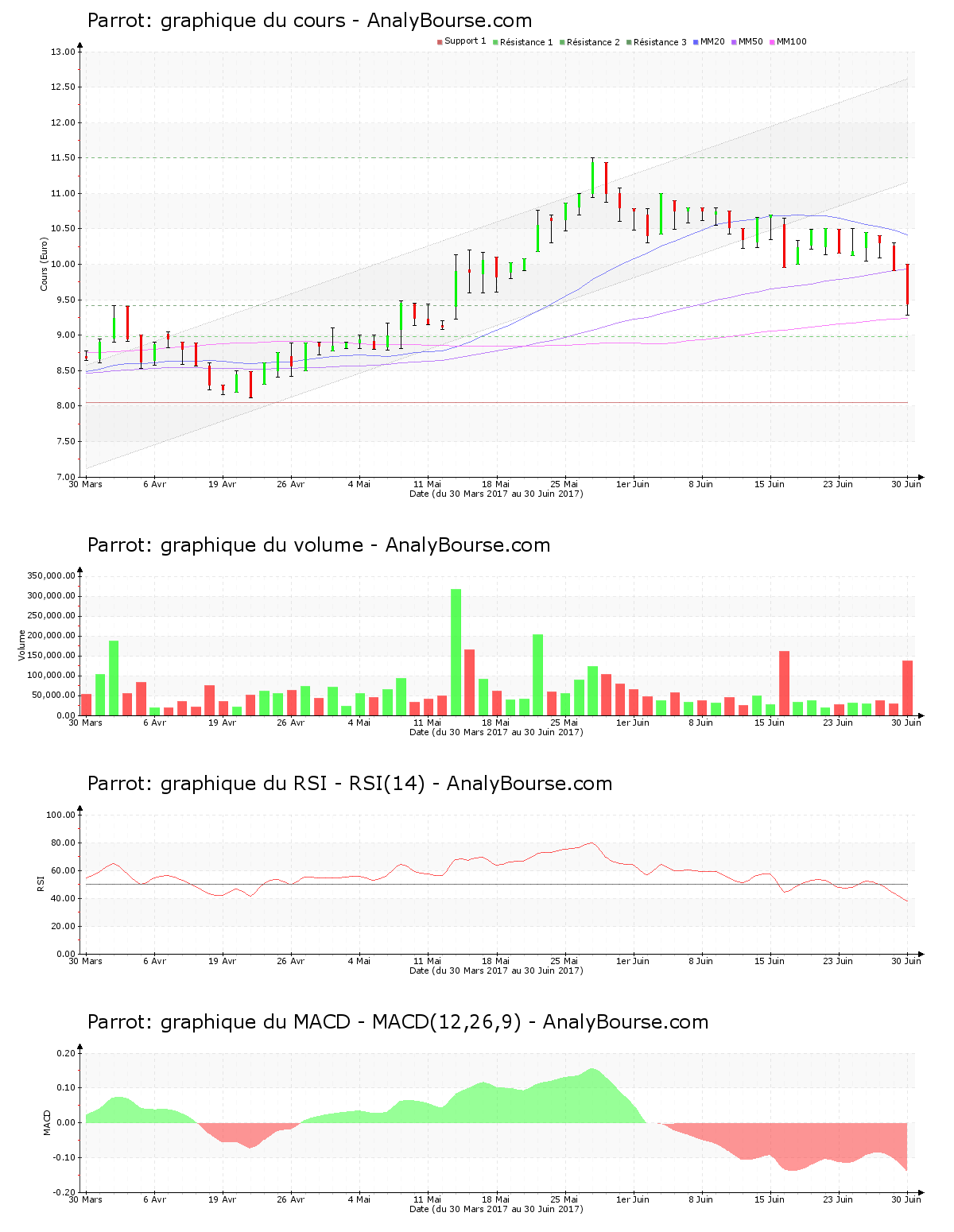Click the title 'Parrot: graphique du cours - AnalyBourse.com'

(309, 21)
